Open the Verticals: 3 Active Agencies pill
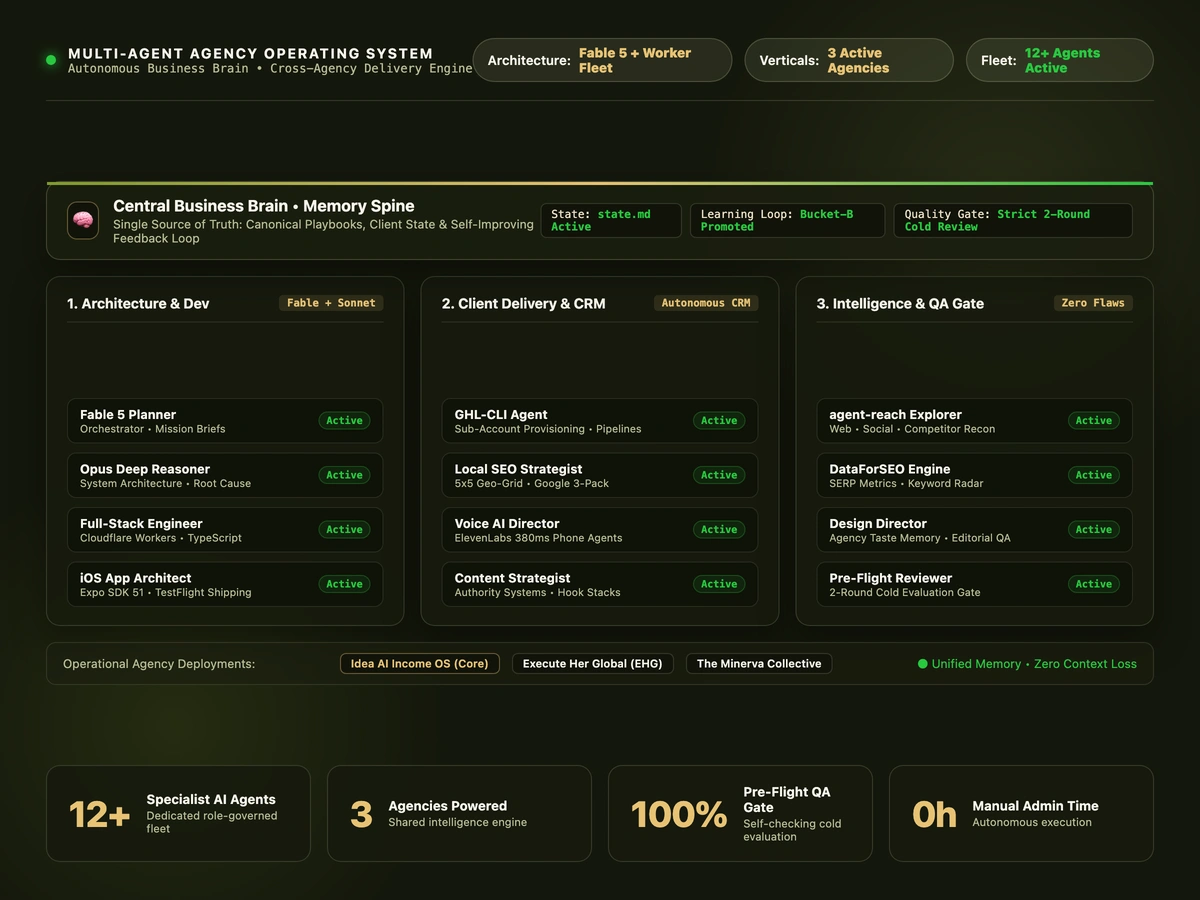Screen dimensions: 1200x900 [x=849, y=60]
